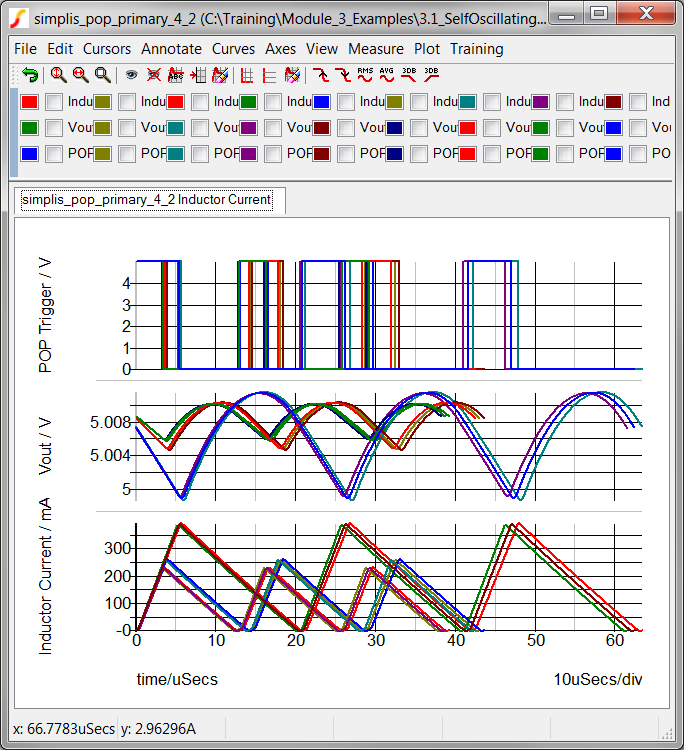The image size is (684, 750).
Task: Click the eye icon to show curves
Action: click(131, 75)
